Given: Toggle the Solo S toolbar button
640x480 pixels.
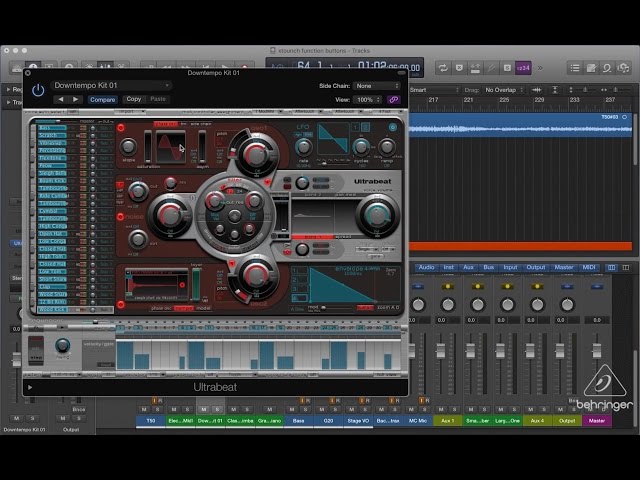Looking at the screenshot, I should click(507, 68).
